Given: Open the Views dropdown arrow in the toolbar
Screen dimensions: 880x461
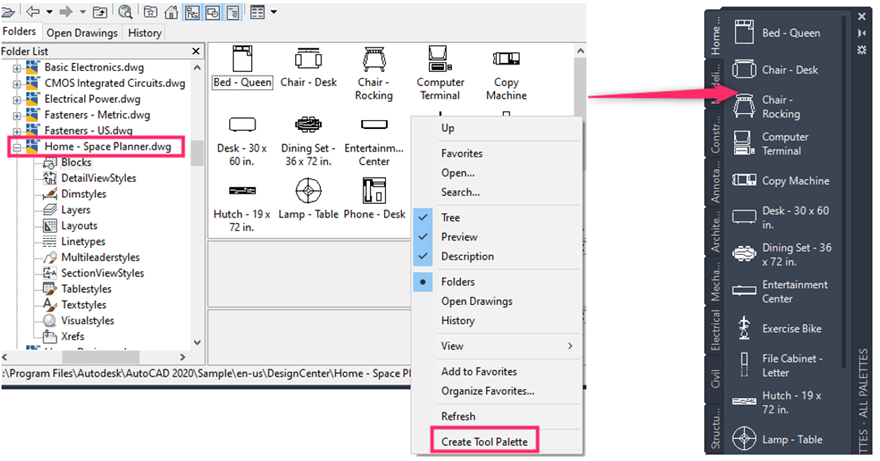Looking at the screenshot, I should (274, 12).
